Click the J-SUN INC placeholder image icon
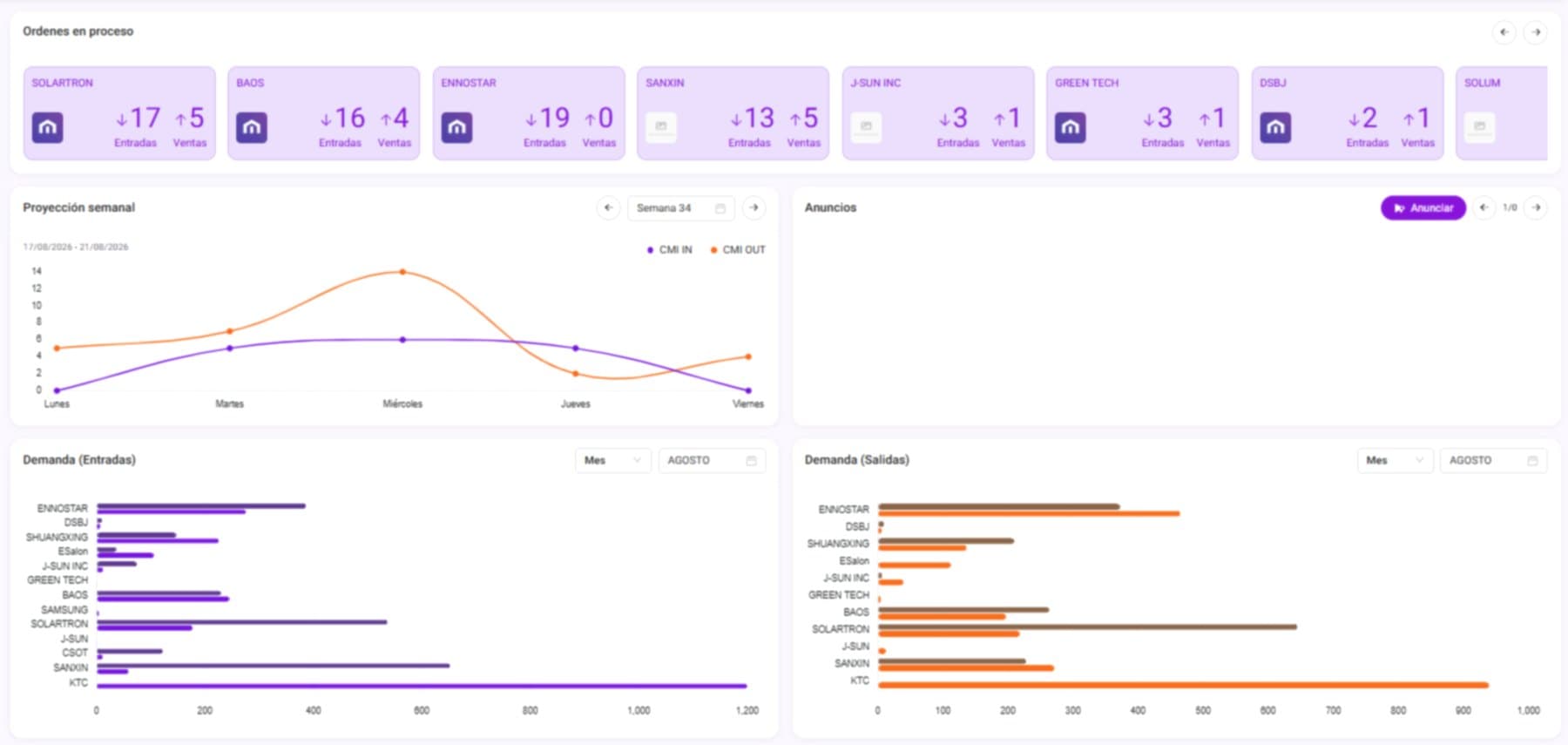Screen dimensions: 1568x745 click(866, 128)
